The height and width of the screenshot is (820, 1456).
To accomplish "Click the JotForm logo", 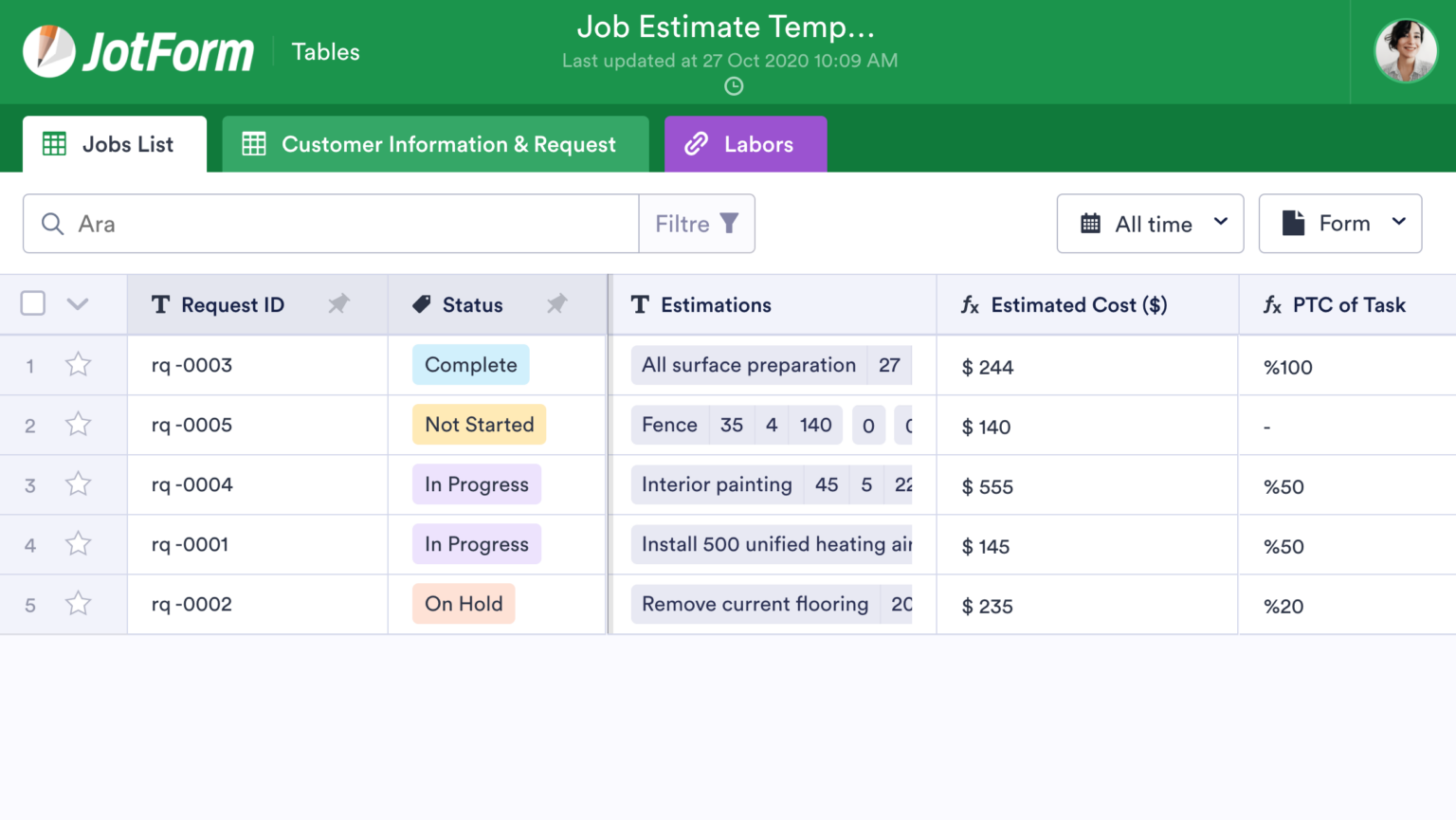I will [x=138, y=51].
